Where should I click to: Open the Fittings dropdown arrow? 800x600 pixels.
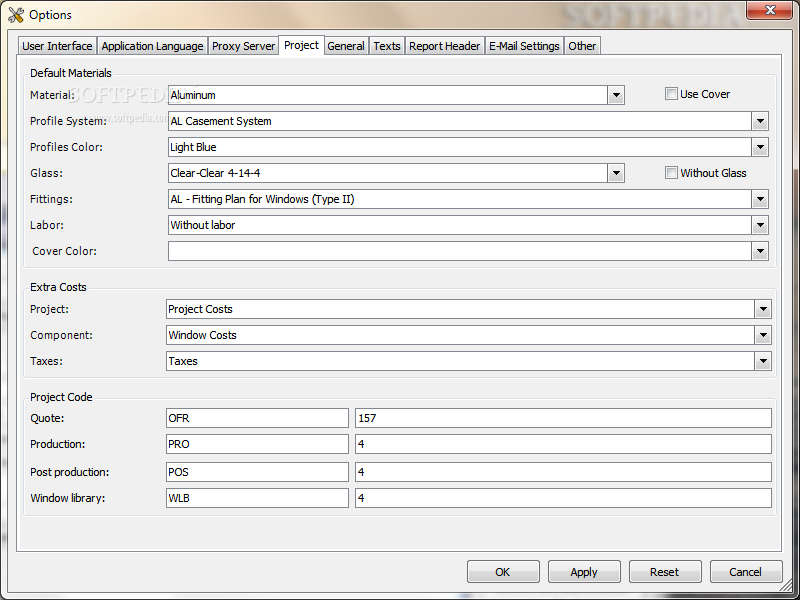coord(760,199)
